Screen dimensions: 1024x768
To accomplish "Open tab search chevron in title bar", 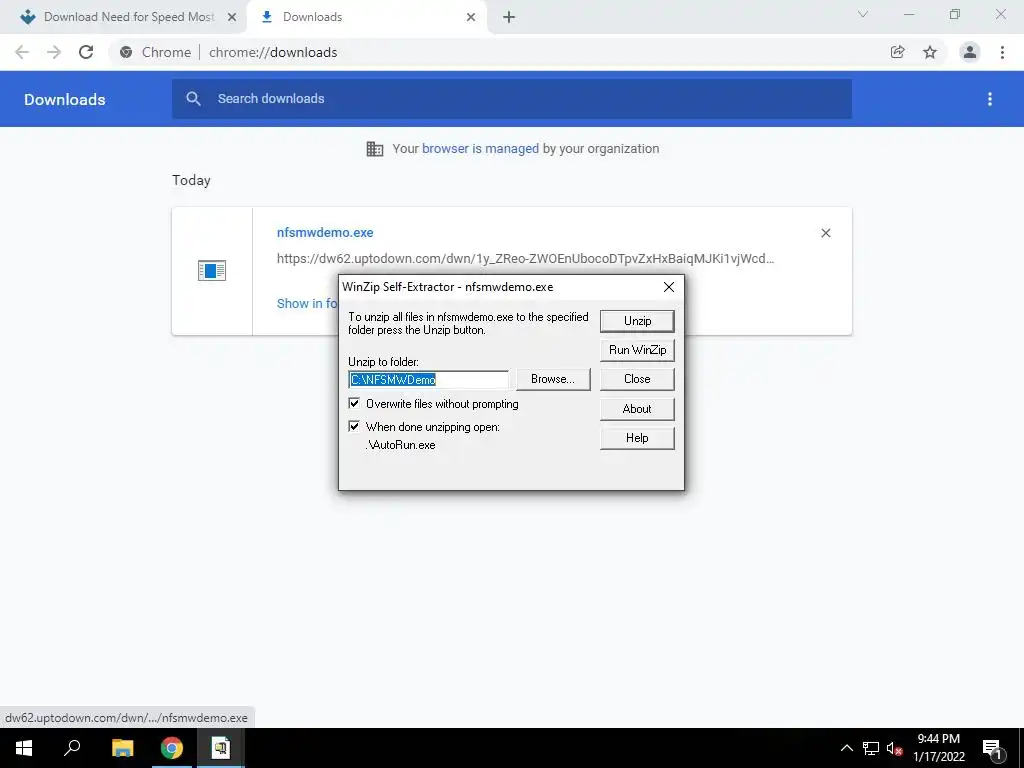I will click(863, 14).
